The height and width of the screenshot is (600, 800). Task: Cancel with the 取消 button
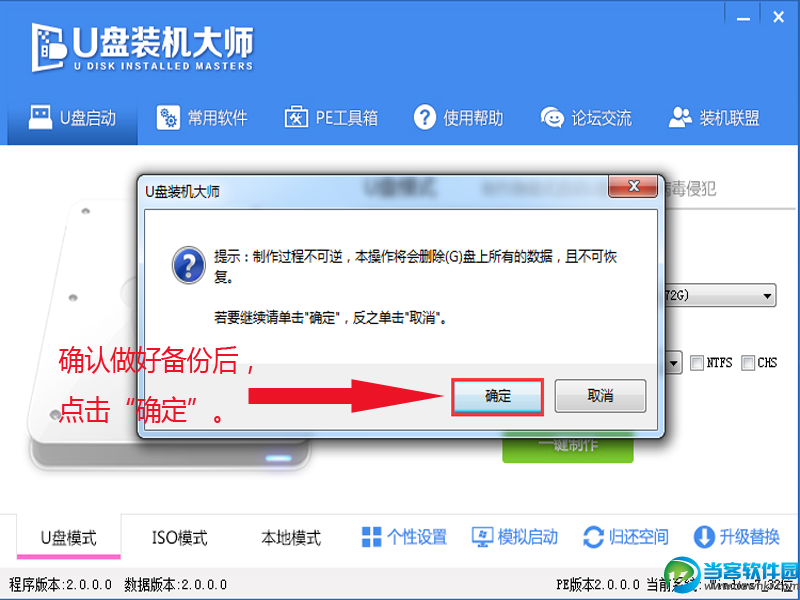tap(601, 396)
